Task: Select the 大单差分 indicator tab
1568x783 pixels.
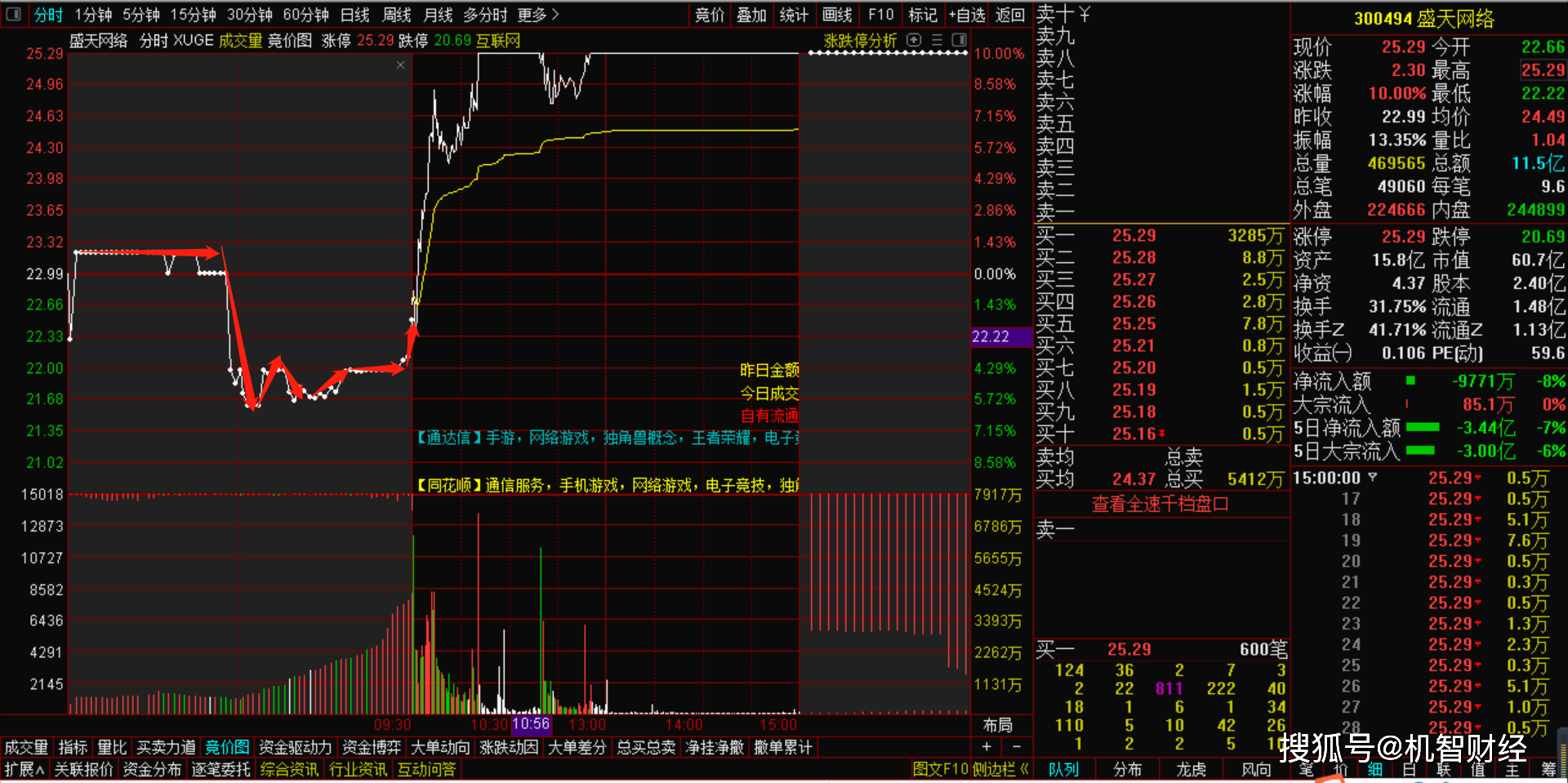Action: [x=577, y=747]
